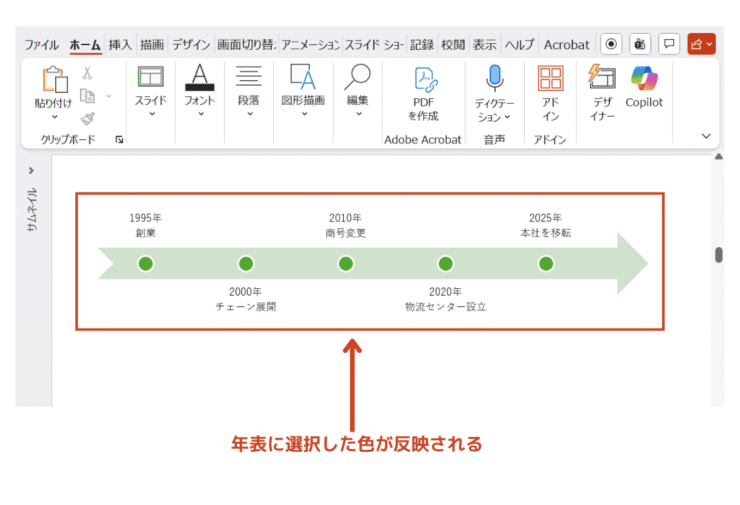
Task: Switch to the デザイン tab
Action: pyautogui.click(x=191, y=45)
